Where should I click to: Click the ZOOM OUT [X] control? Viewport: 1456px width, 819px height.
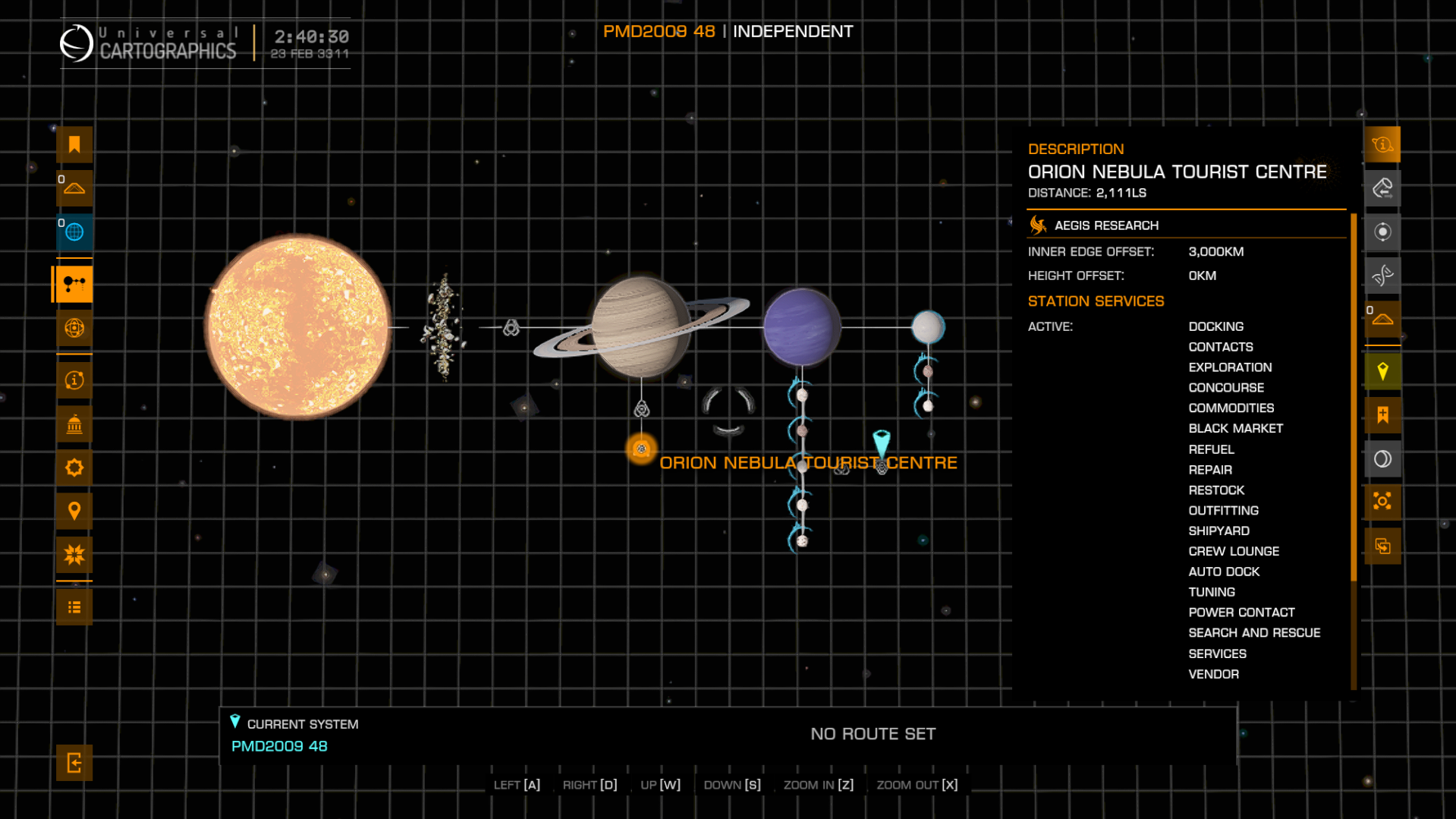point(917,785)
